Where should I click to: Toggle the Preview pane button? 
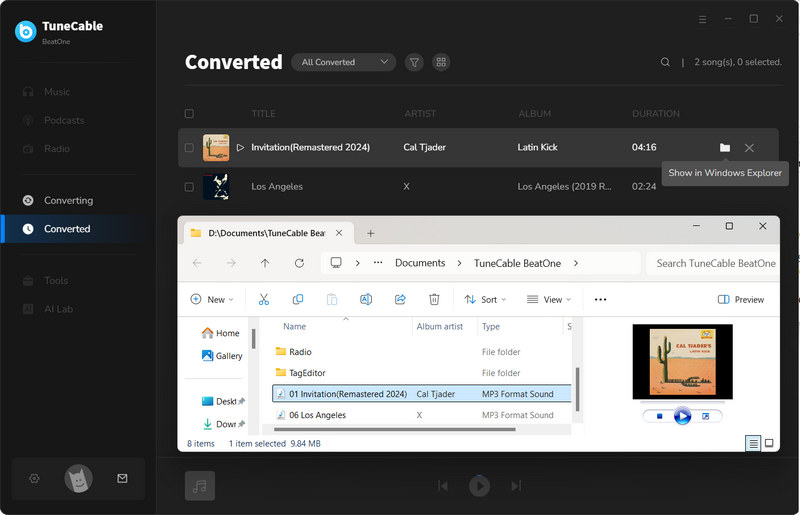(741, 300)
